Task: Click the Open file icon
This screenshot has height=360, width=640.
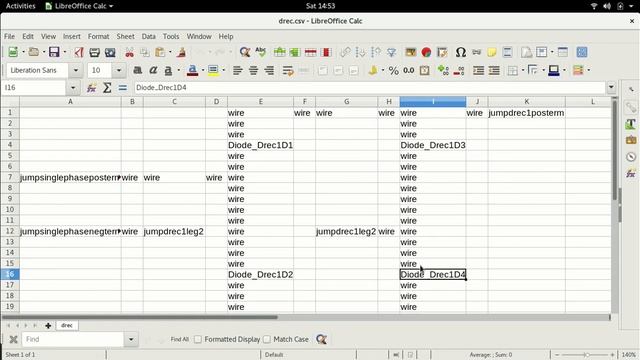Action: 33,52
